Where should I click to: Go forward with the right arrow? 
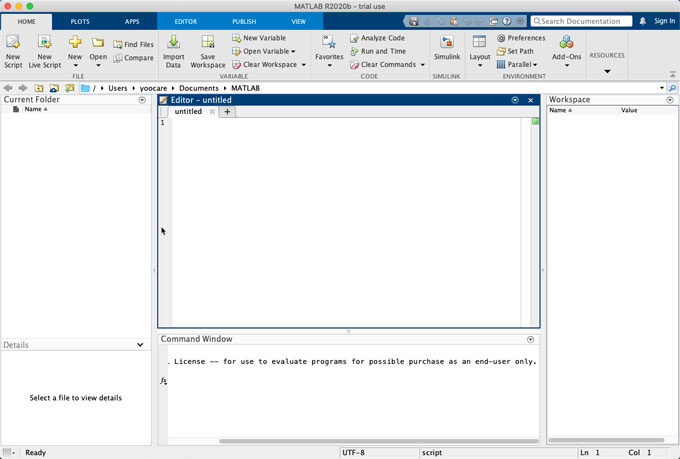point(23,88)
